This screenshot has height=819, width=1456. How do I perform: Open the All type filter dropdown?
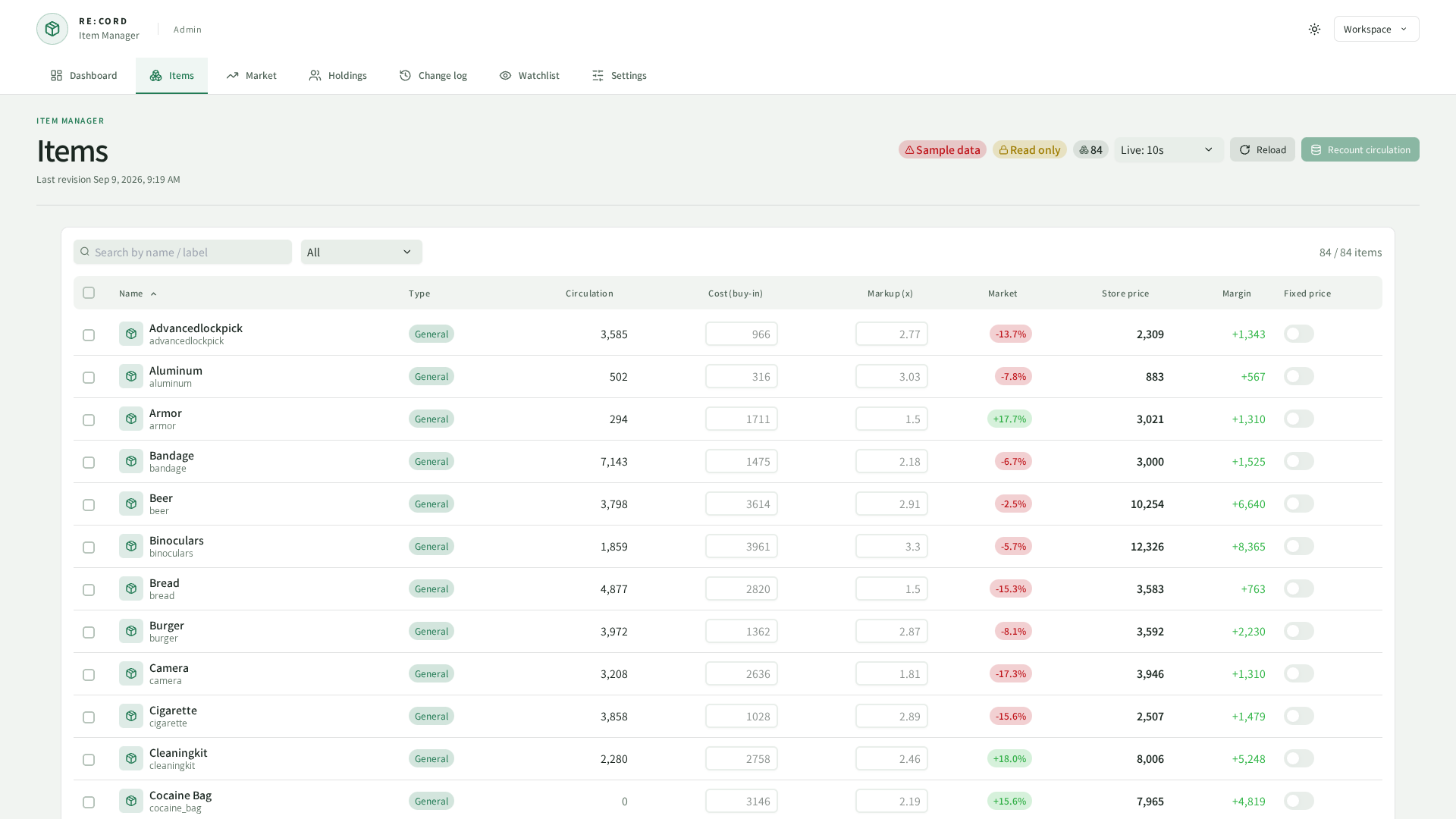point(362,252)
